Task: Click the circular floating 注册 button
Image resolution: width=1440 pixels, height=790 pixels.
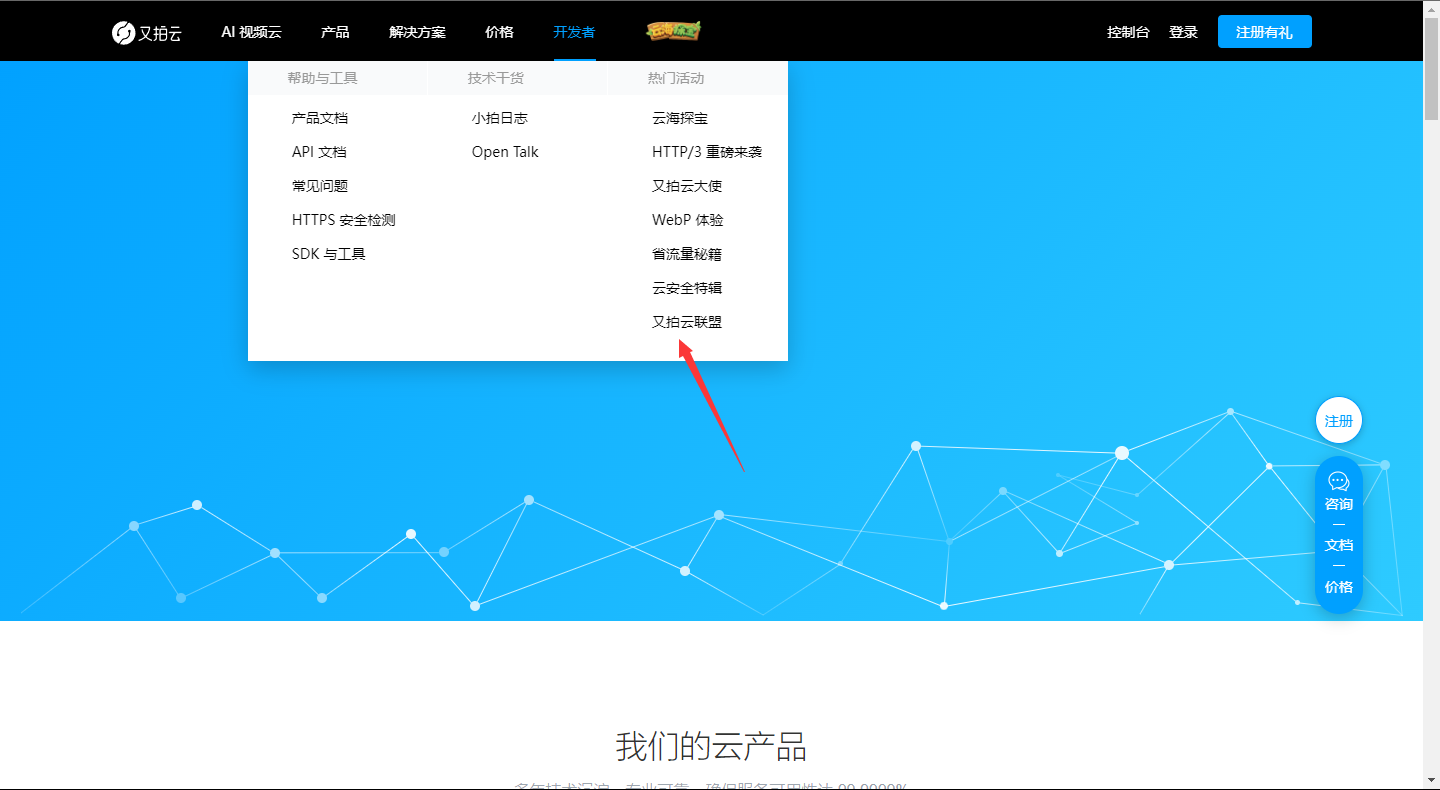Action: (1338, 420)
